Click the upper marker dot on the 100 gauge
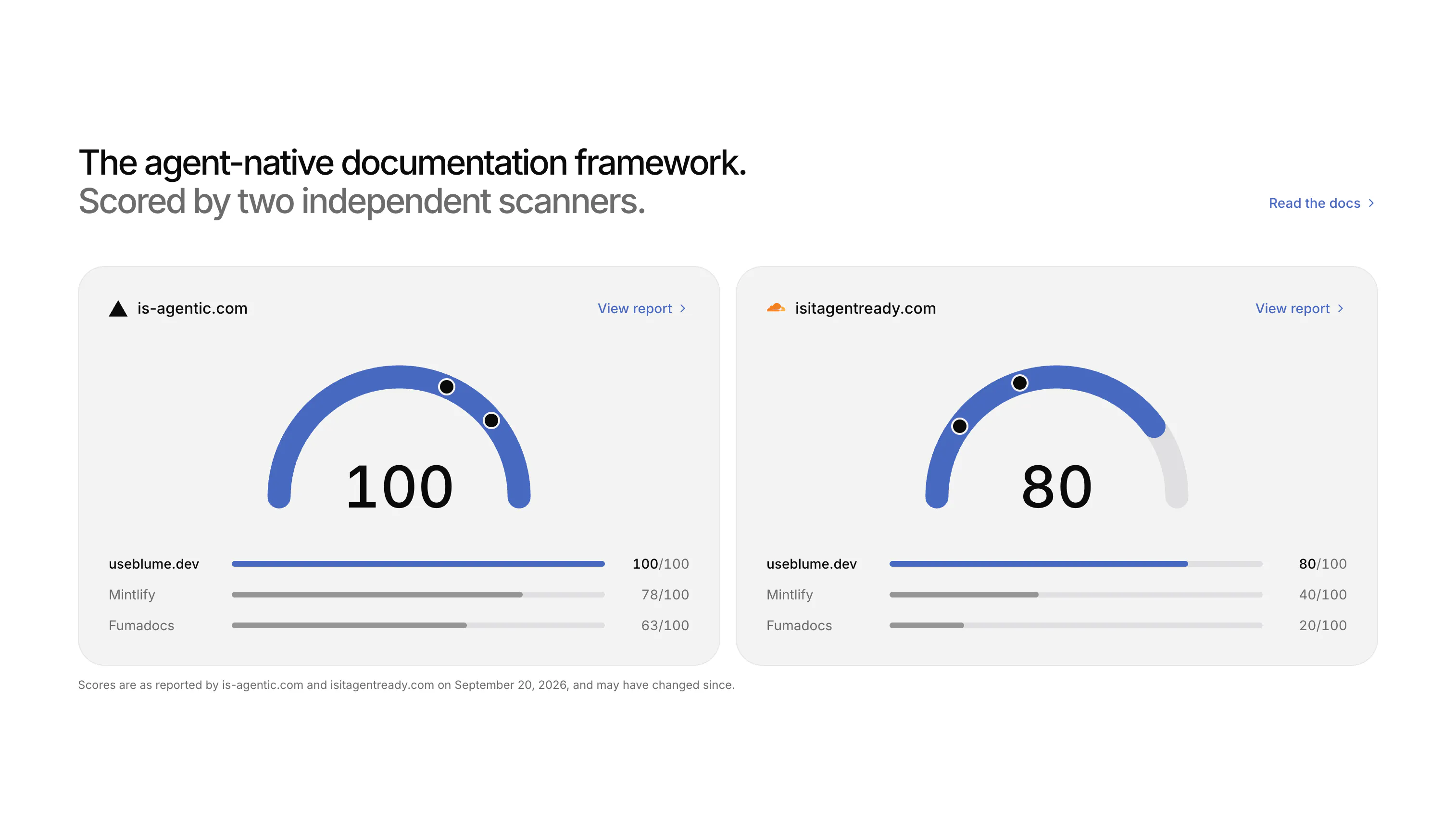Image resolution: width=1456 pixels, height=839 pixels. coord(446,387)
